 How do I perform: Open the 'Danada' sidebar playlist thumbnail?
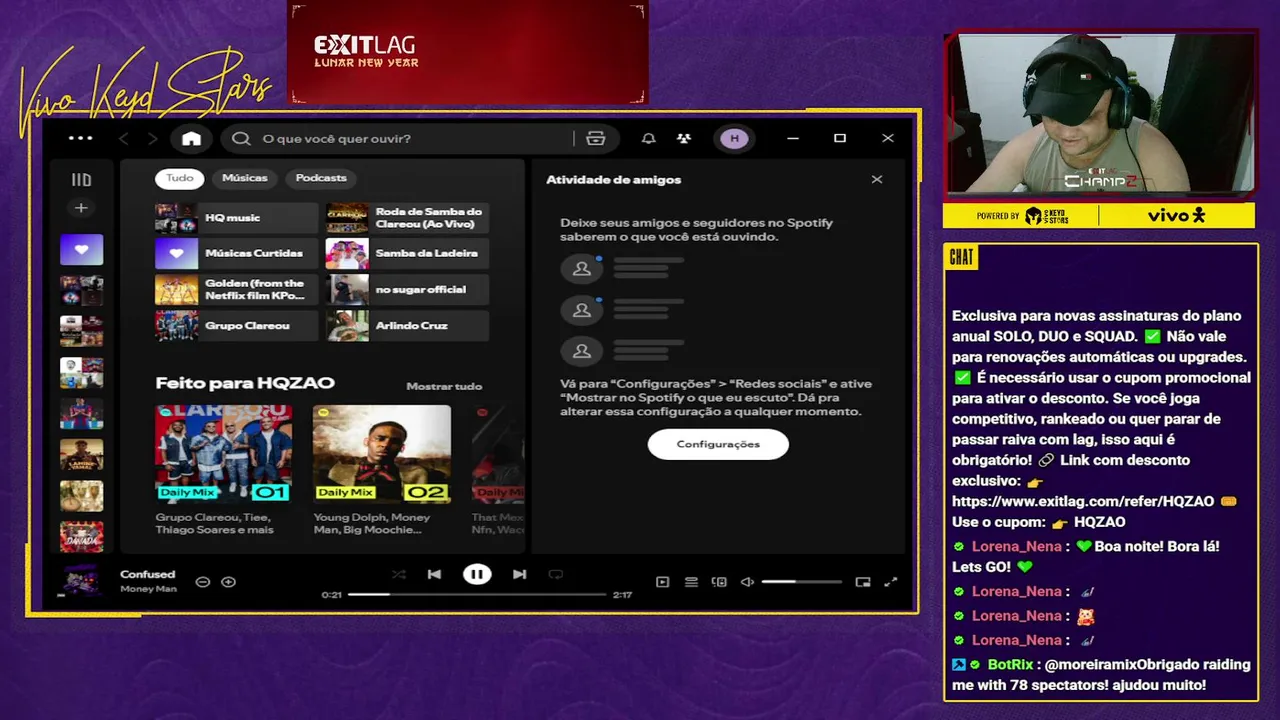pos(81,536)
